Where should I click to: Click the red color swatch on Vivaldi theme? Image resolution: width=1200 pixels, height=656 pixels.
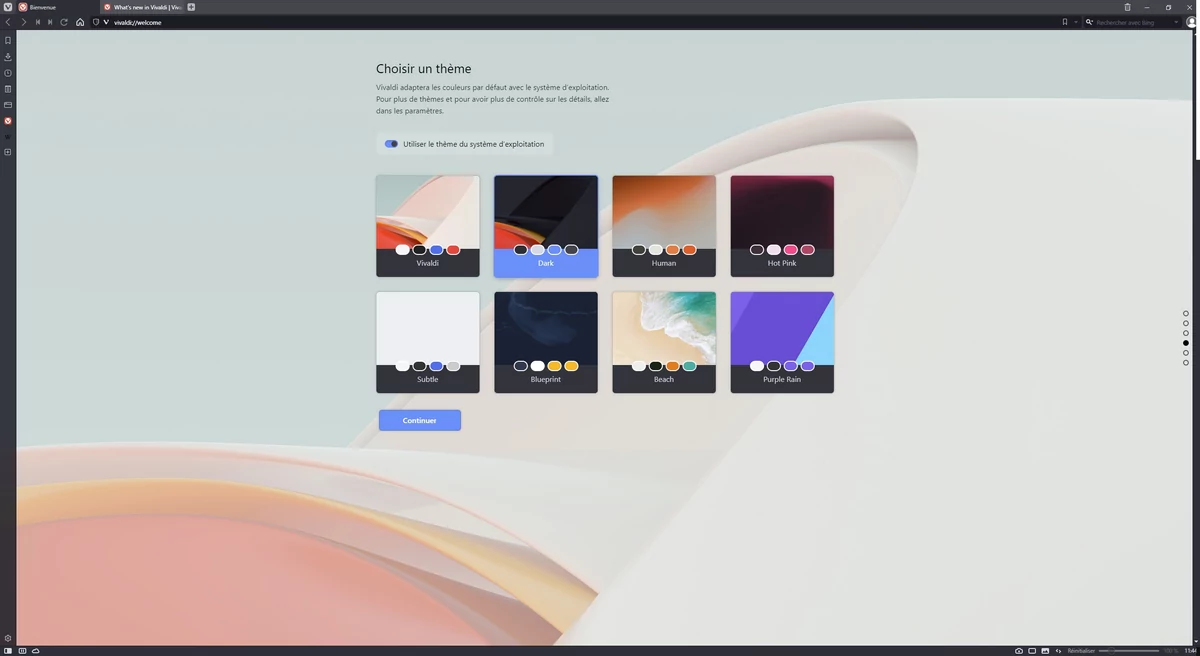point(453,250)
